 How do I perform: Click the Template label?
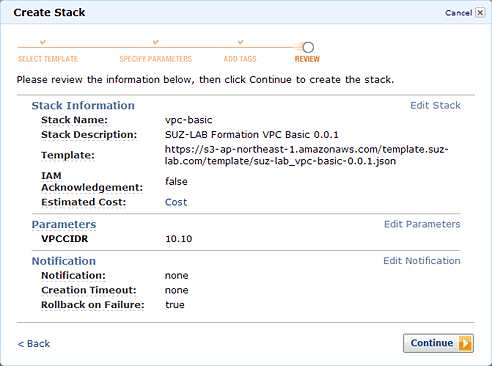coord(68,155)
